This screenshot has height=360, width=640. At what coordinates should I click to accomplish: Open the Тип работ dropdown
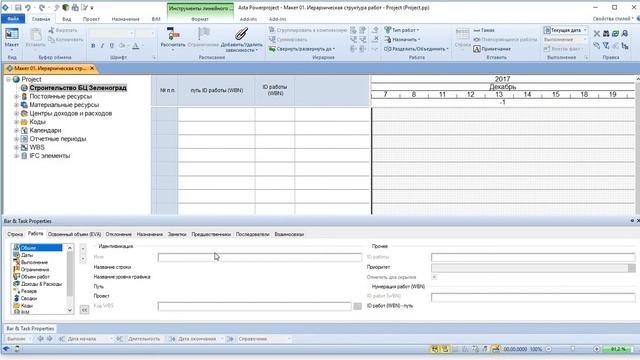pyautogui.click(x=402, y=30)
